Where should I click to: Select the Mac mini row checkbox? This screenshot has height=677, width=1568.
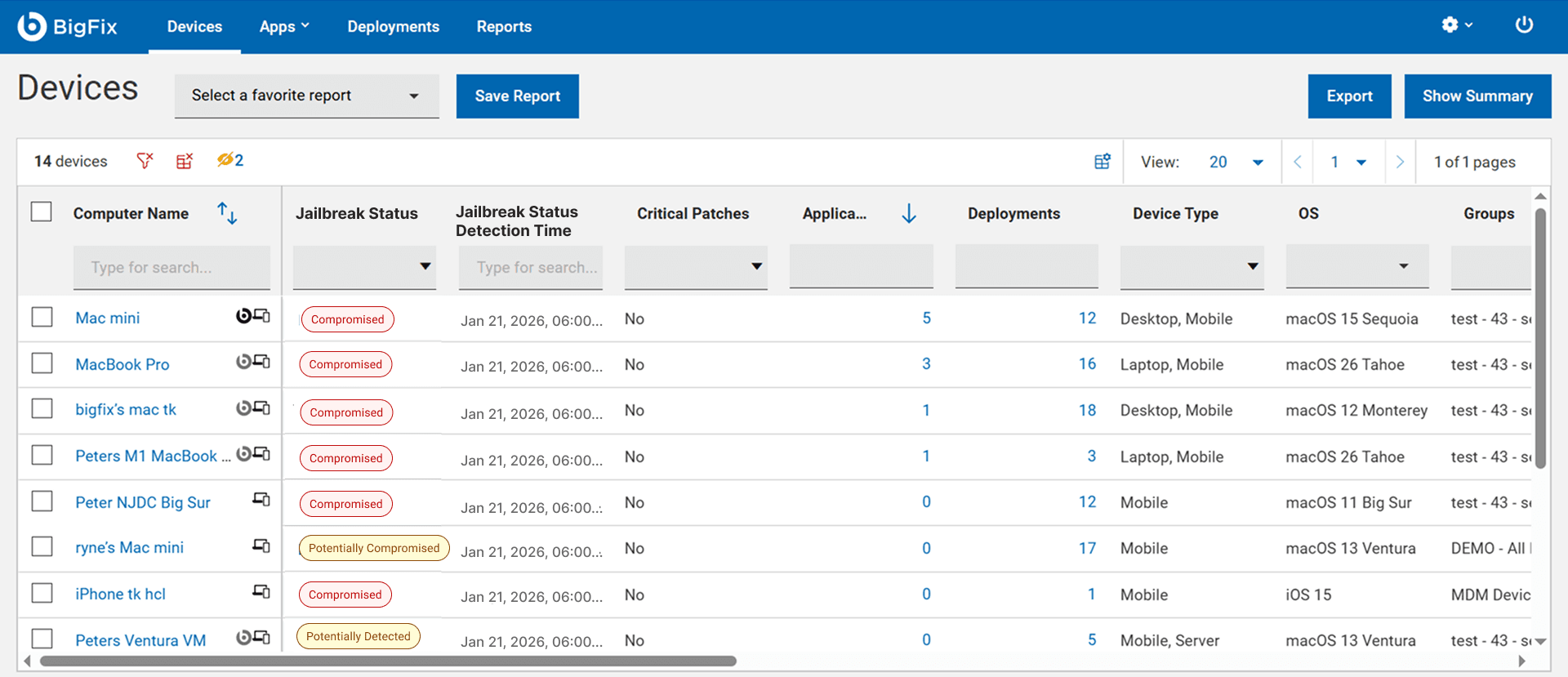(42, 317)
